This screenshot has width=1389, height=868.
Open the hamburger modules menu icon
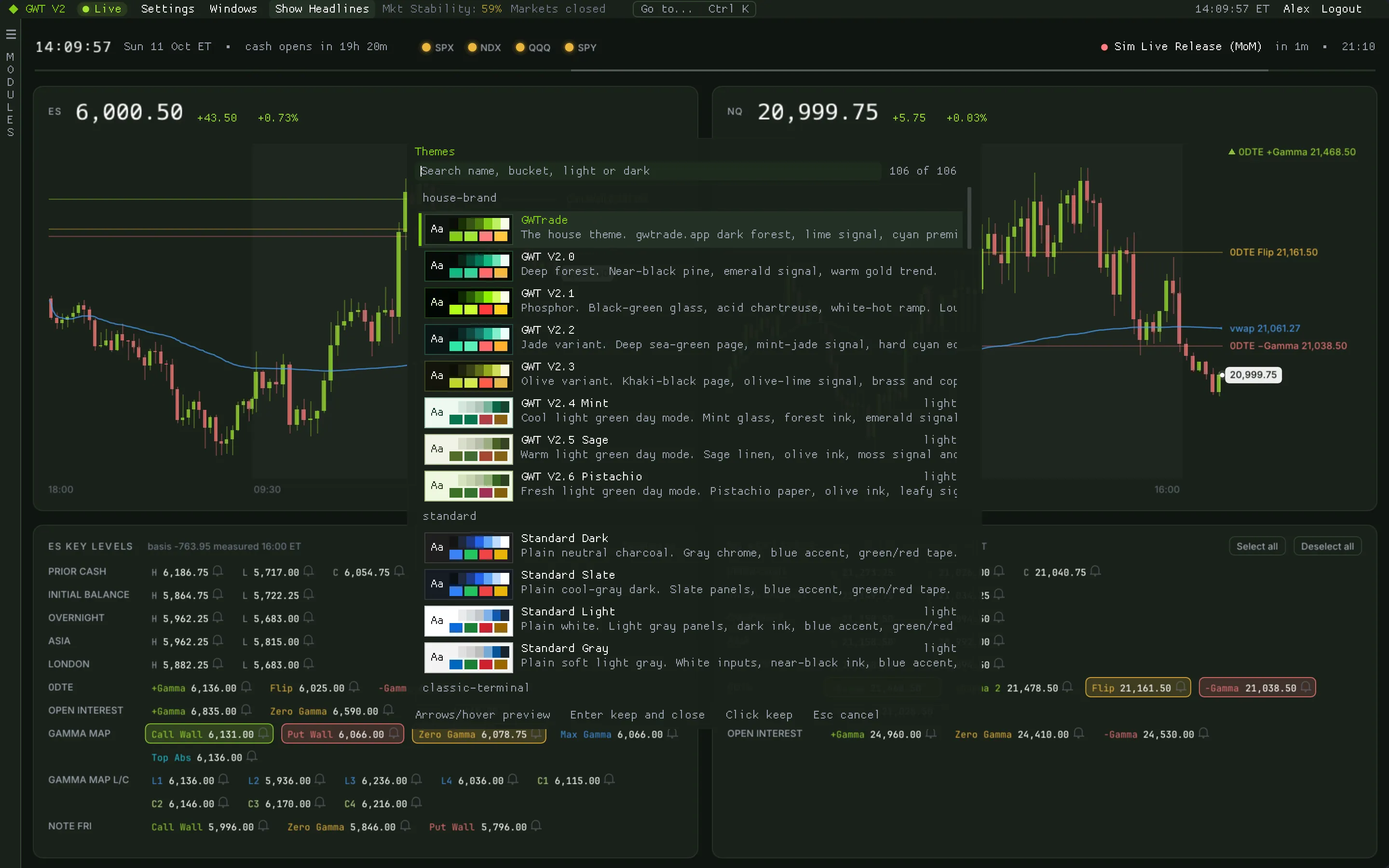click(11, 34)
